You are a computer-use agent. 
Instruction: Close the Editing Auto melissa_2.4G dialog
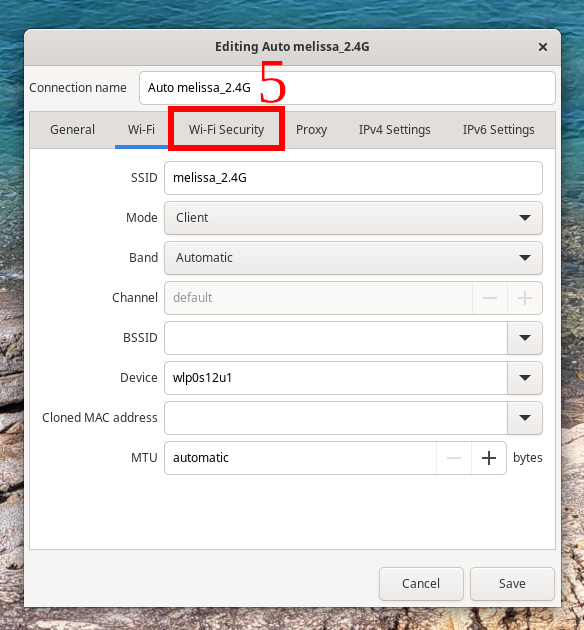click(x=543, y=47)
